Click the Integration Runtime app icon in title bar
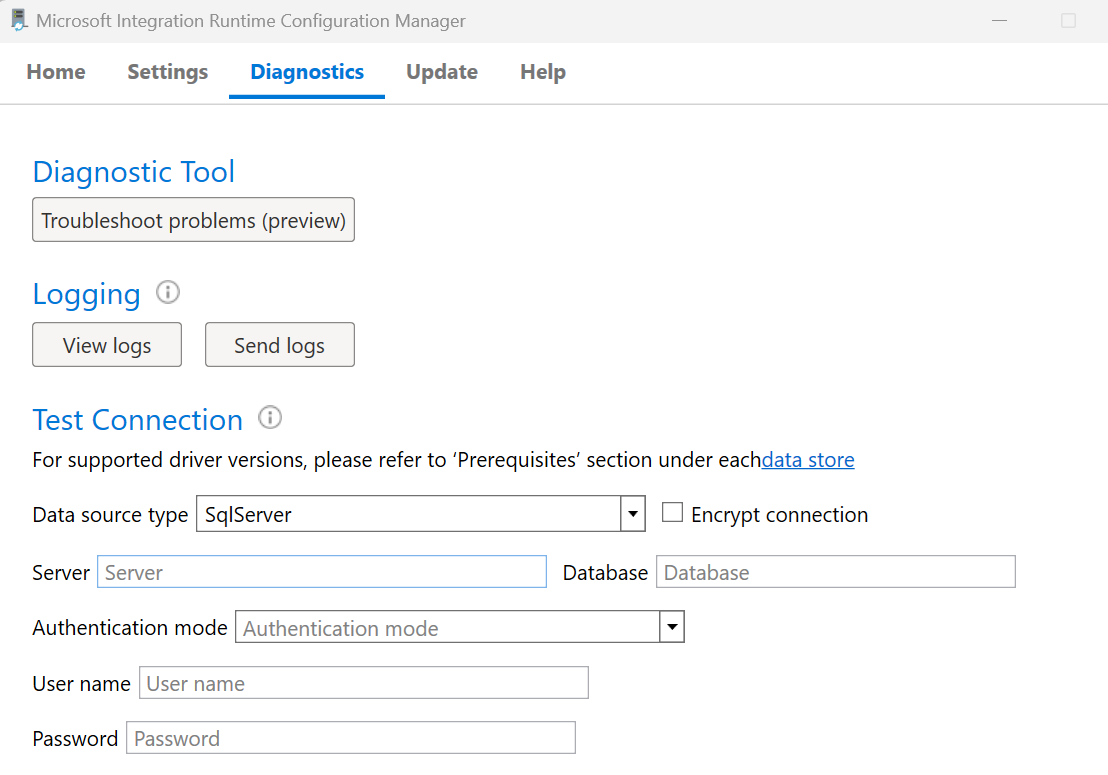1108x775 pixels. pyautogui.click(x=19, y=20)
